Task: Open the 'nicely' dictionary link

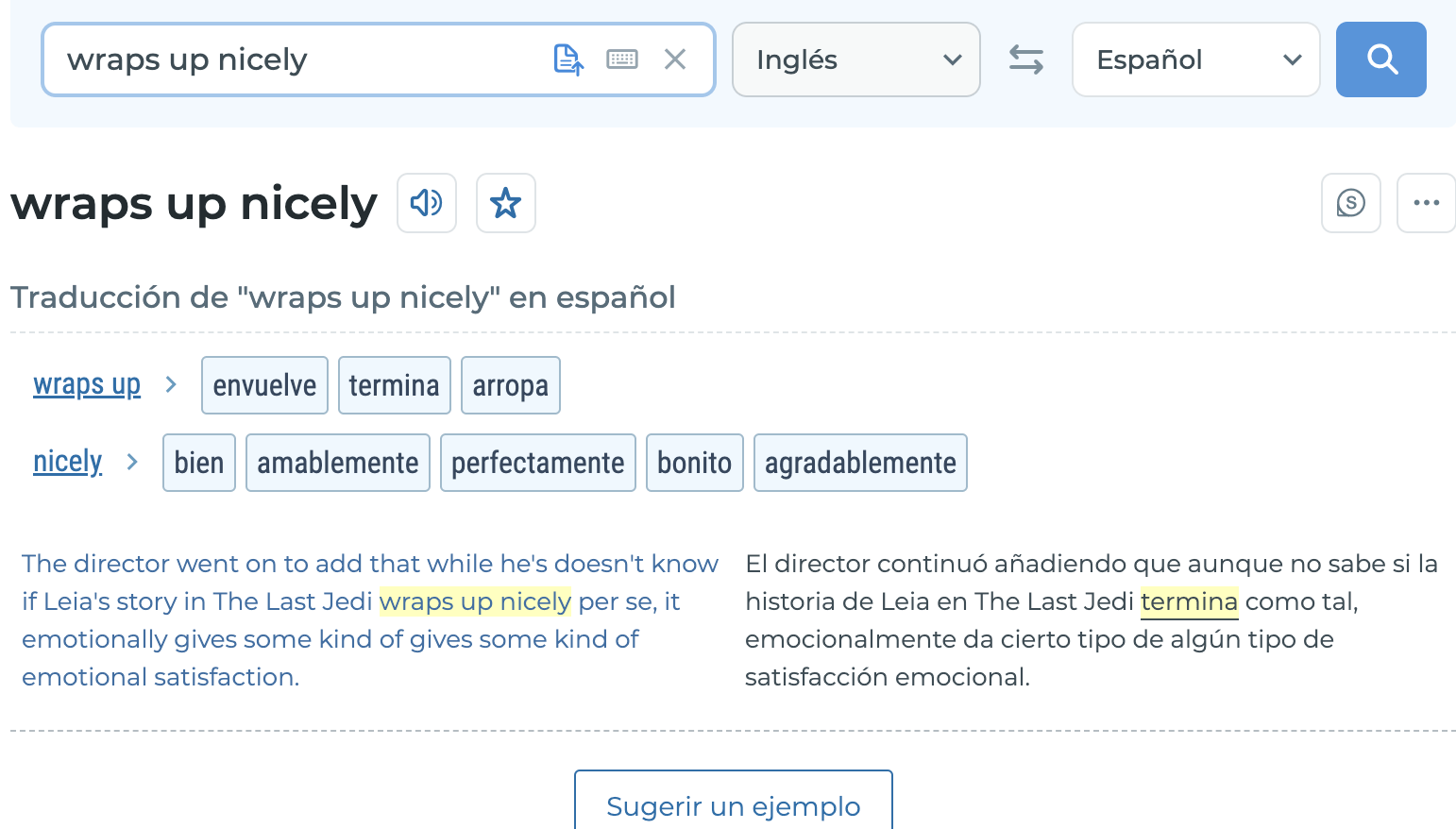Action: click(67, 462)
